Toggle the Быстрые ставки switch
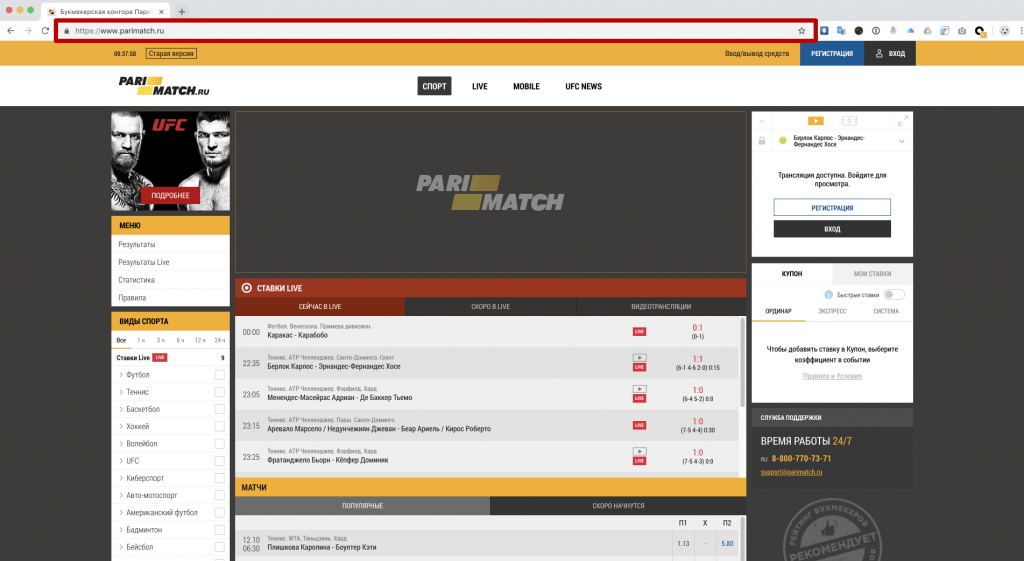 click(893, 295)
